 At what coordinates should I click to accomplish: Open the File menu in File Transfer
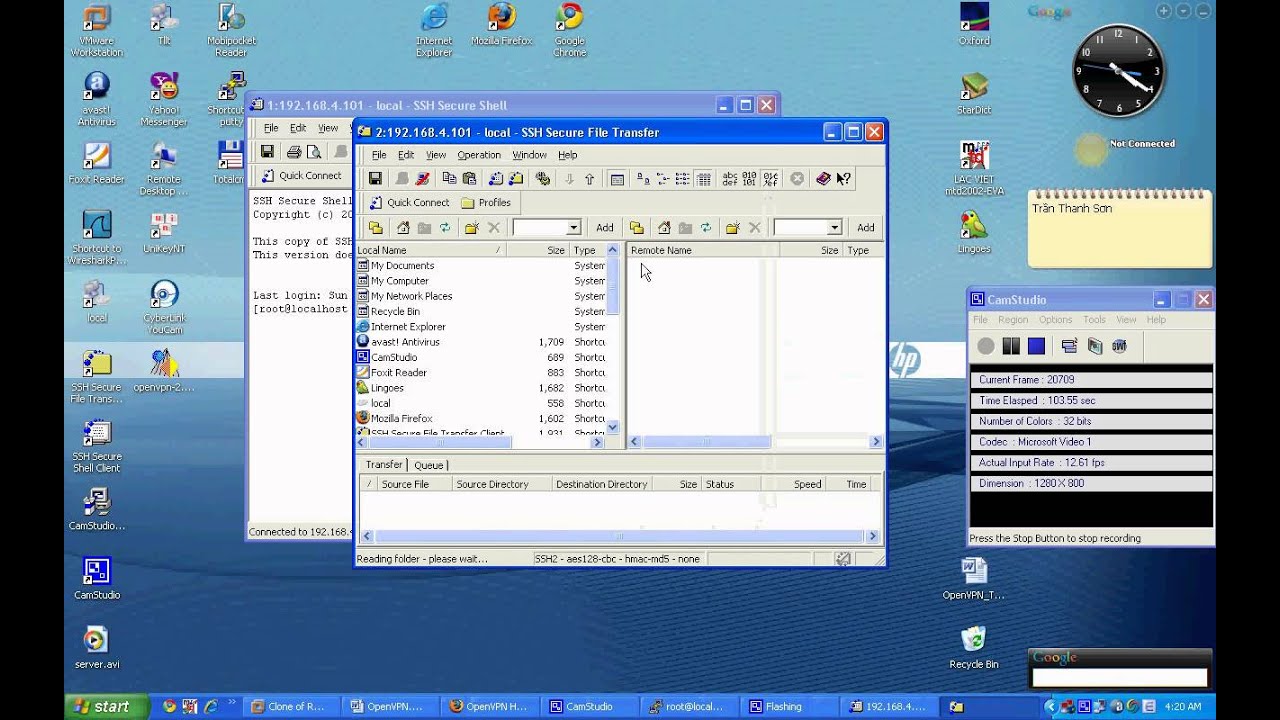(379, 155)
